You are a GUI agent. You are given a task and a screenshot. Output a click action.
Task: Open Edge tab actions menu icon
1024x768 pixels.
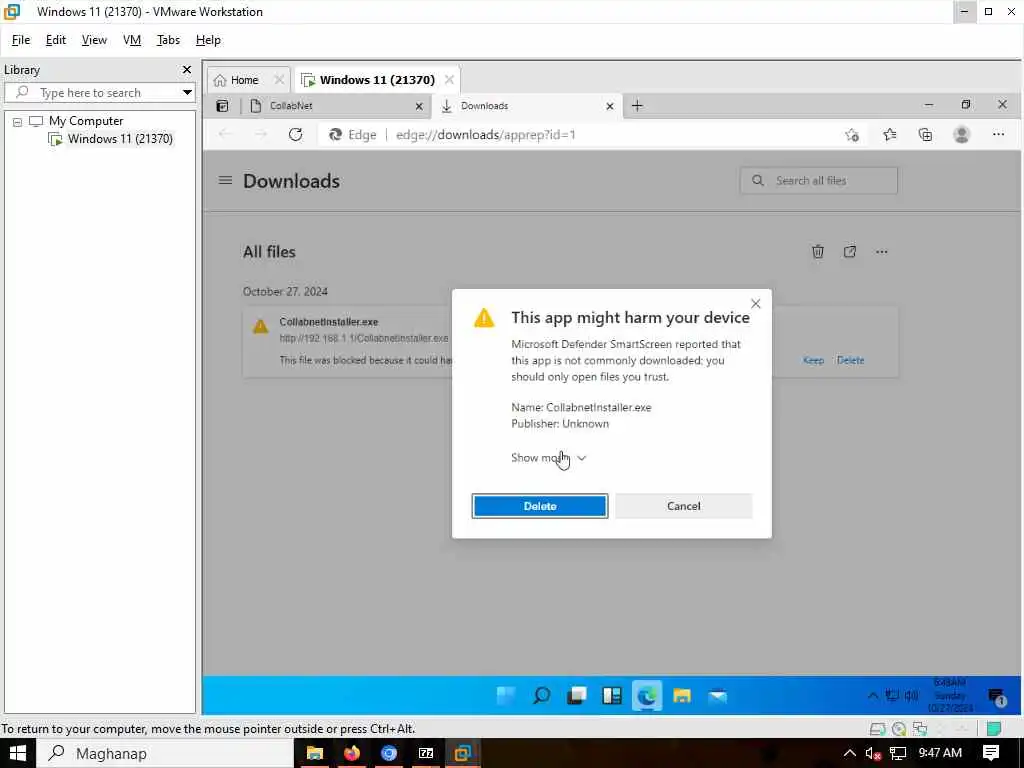pos(223,106)
